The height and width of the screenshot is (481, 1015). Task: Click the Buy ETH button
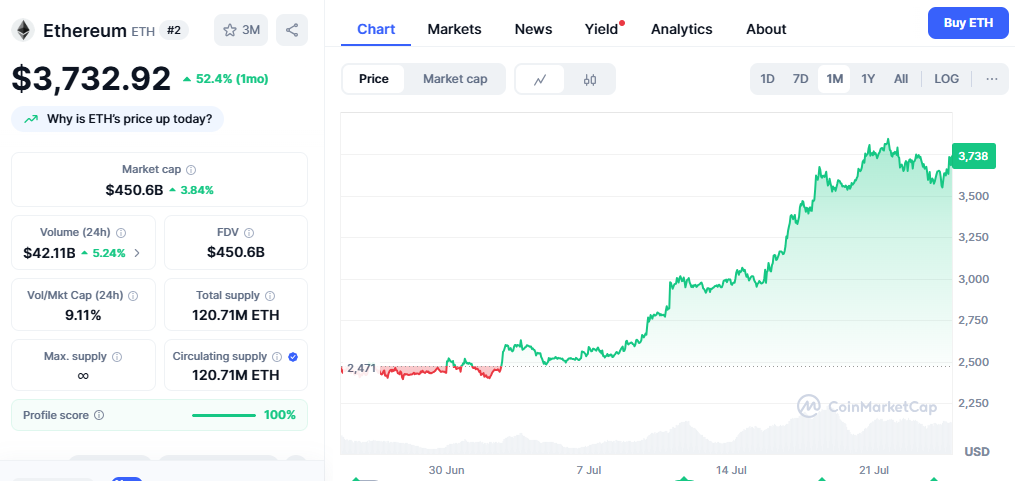tap(968, 23)
